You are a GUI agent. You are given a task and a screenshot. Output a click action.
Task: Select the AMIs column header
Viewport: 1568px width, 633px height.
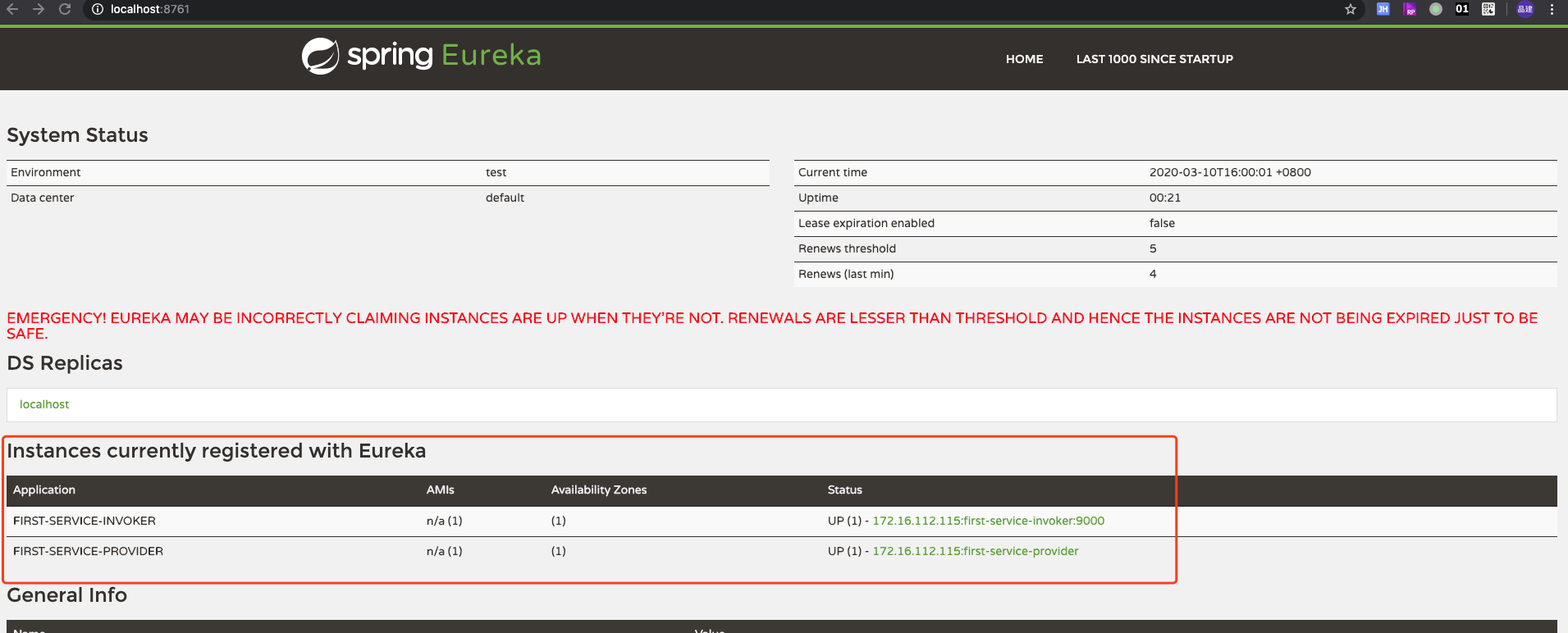441,490
